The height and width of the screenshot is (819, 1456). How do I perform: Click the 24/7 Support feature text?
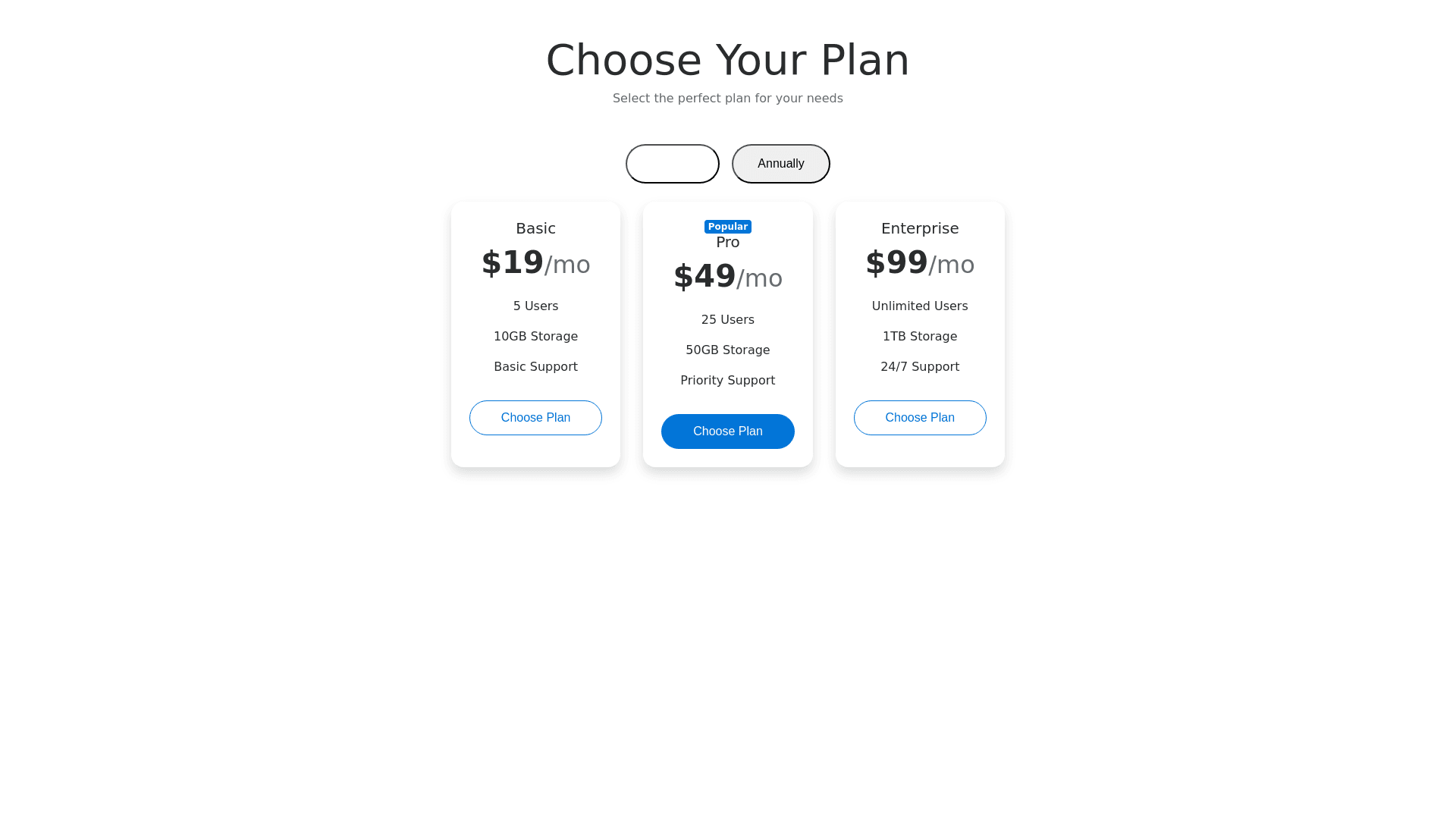(x=919, y=367)
